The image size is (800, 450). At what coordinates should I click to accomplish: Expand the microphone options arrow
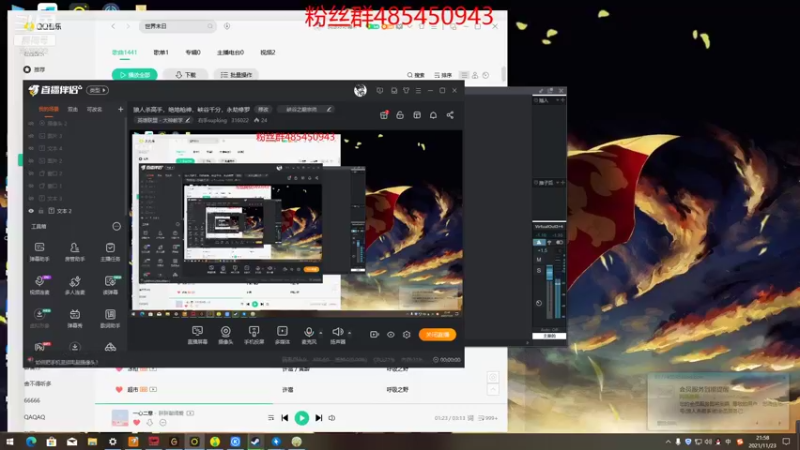[320, 333]
